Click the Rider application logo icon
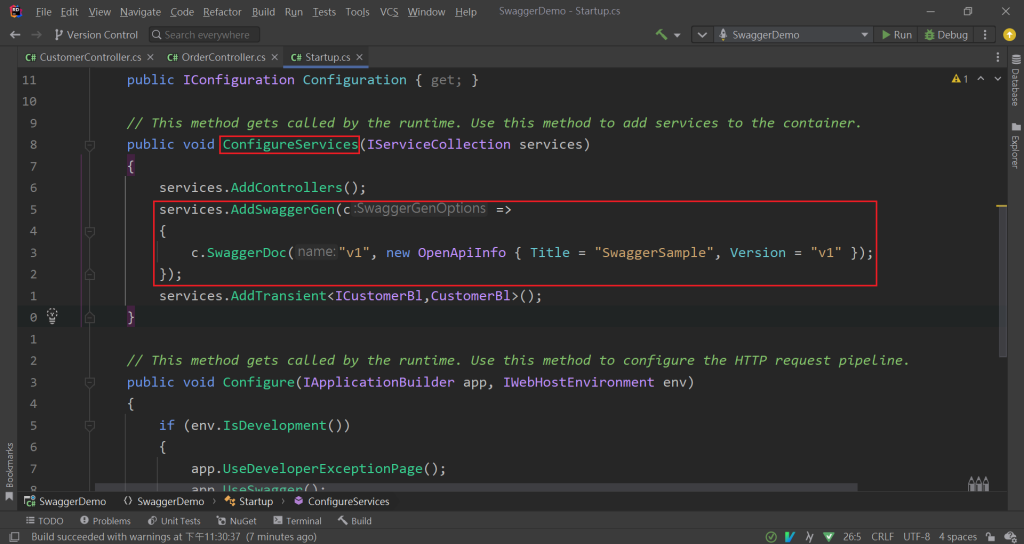Viewport: 1024px width, 544px height. (15, 12)
